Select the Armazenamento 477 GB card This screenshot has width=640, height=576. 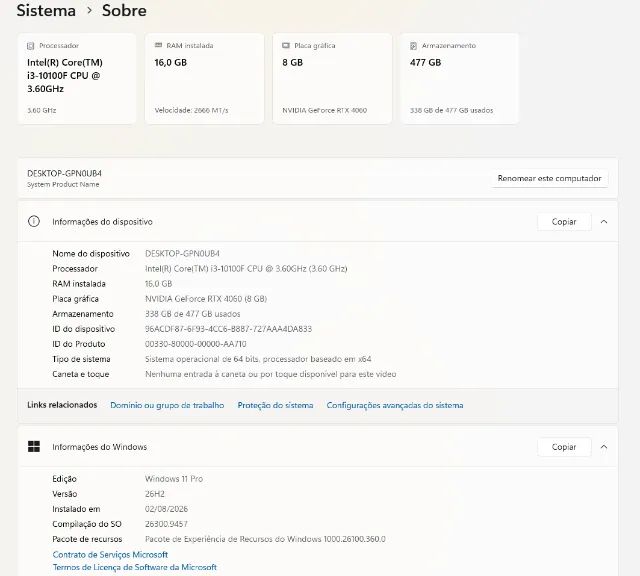click(x=459, y=78)
